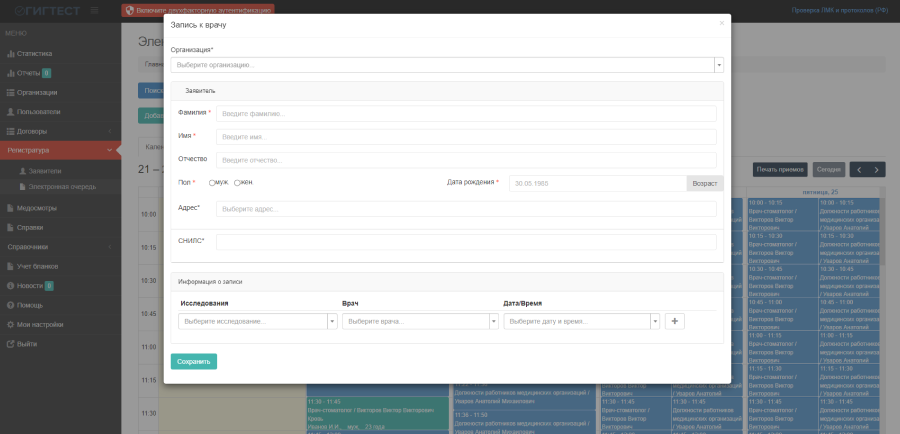Select the 'муж.' gender radio button

point(212,183)
